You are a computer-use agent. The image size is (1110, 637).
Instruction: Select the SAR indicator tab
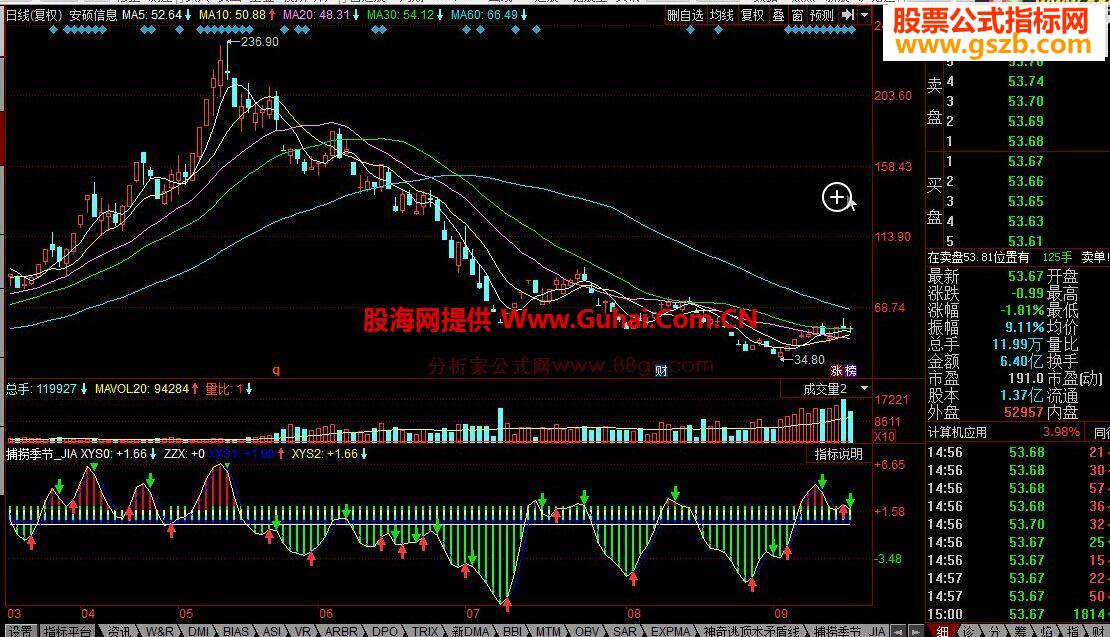pyautogui.click(x=624, y=631)
